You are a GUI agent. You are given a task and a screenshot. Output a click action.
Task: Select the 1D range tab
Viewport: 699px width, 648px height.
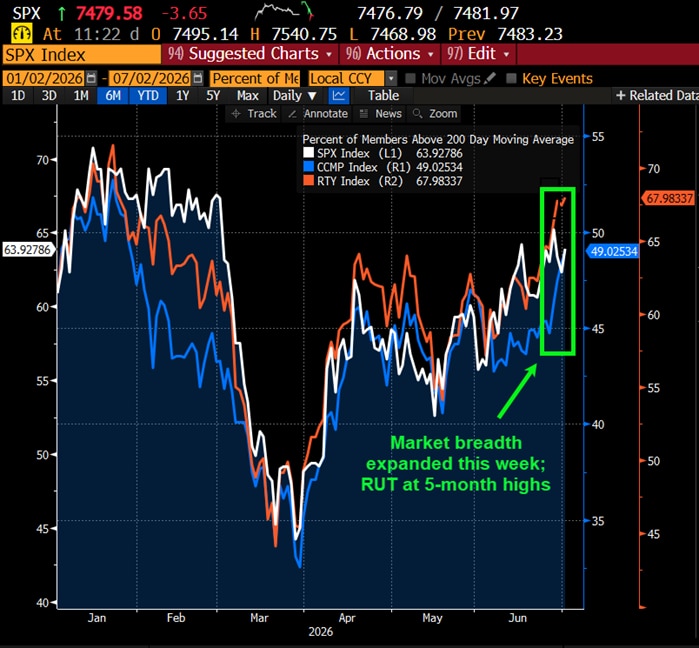[18, 95]
